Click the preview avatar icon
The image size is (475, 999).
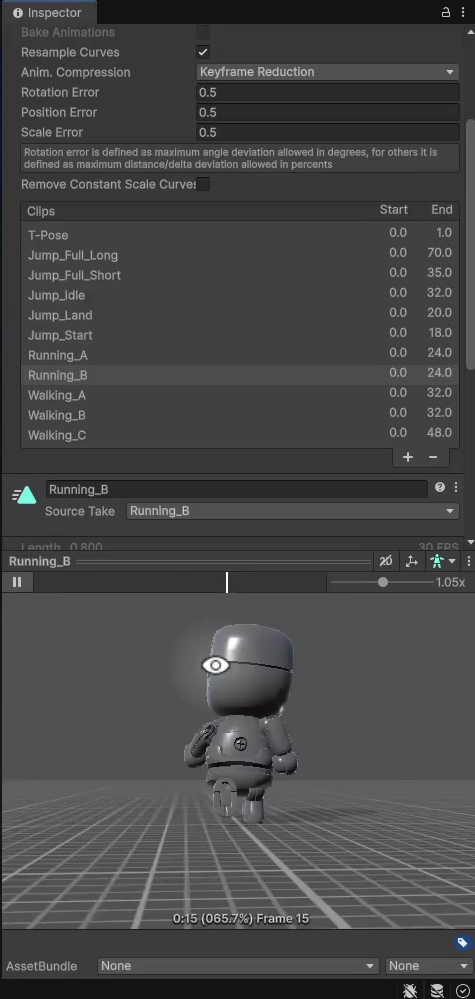pyautogui.click(x=437, y=561)
